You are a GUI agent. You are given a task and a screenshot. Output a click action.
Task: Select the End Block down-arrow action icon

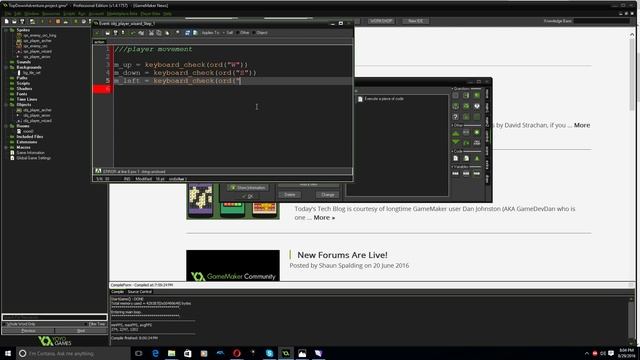455,142
